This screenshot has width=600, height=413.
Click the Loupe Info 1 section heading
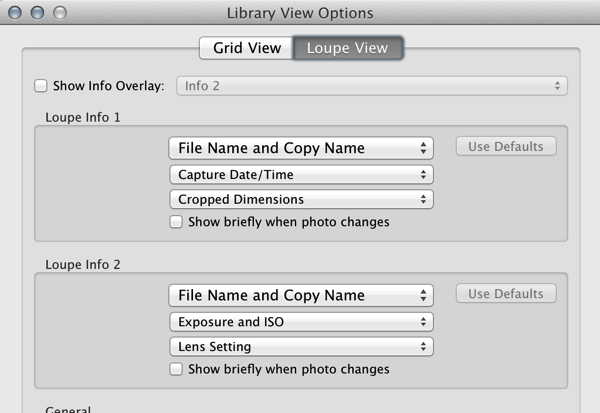click(83, 117)
